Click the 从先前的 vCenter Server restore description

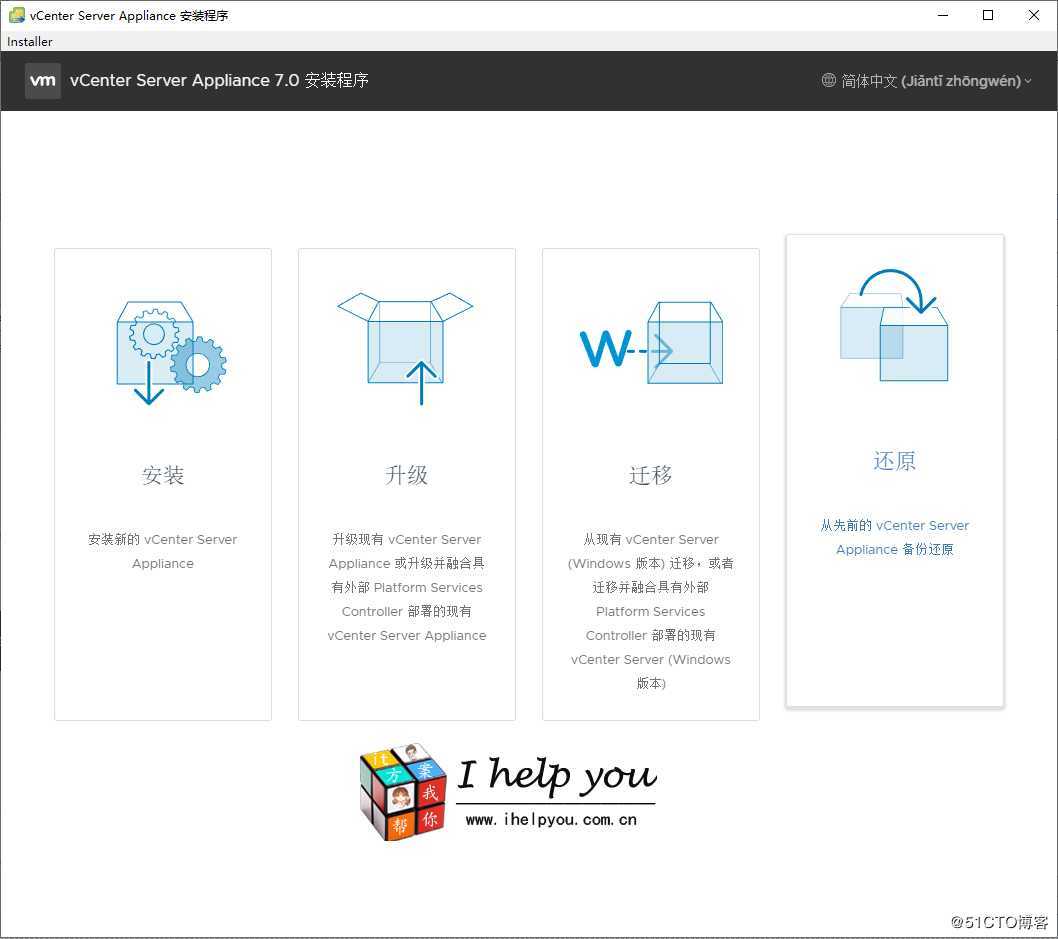click(x=894, y=537)
